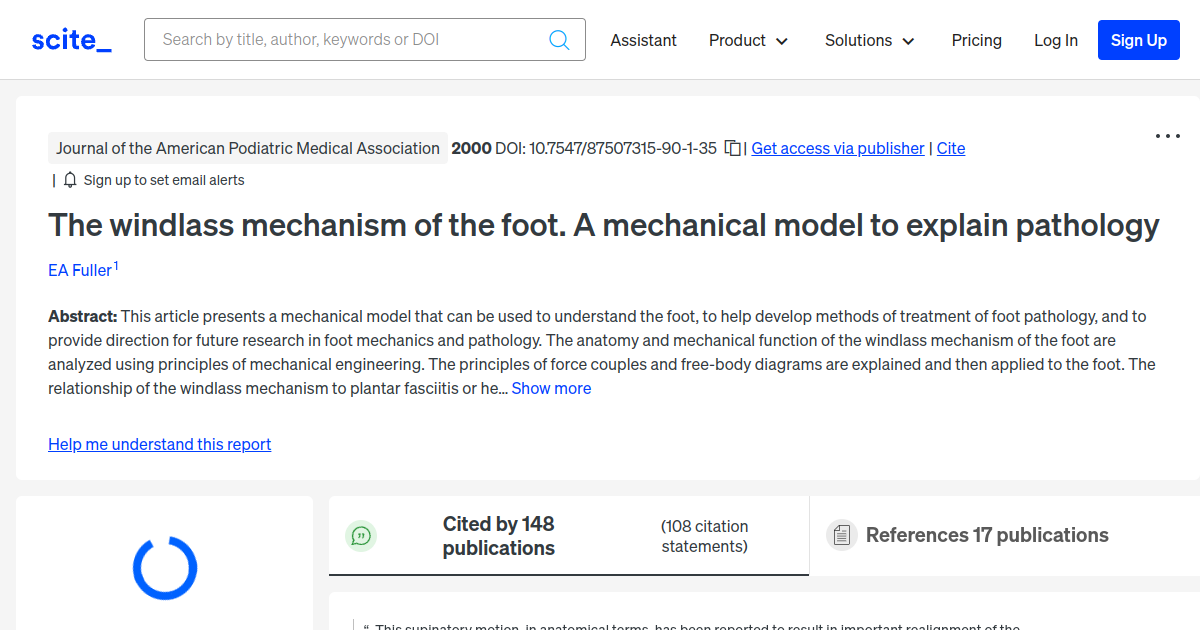Viewport: 1200px width, 630px height.
Task: Click the loading donut chart graphic
Action: coord(165,567)
